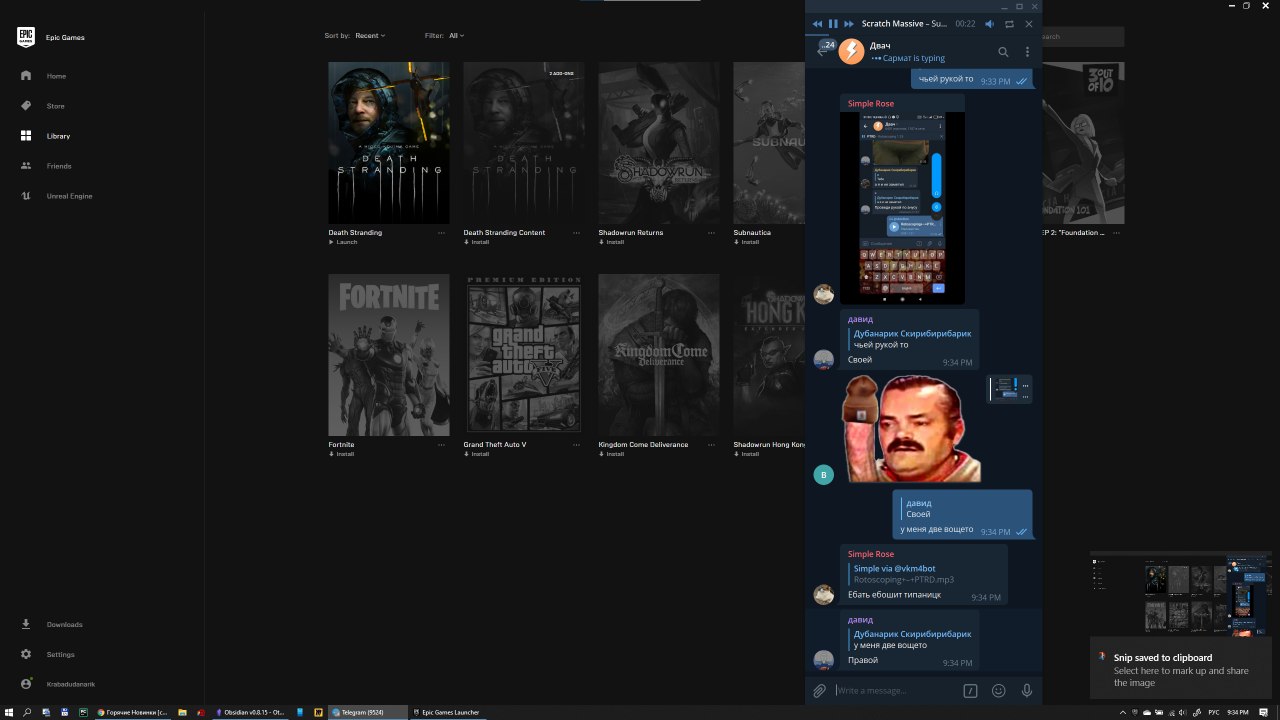
Task: Click the Epic Games logo
Action: (x=26, y=37)
